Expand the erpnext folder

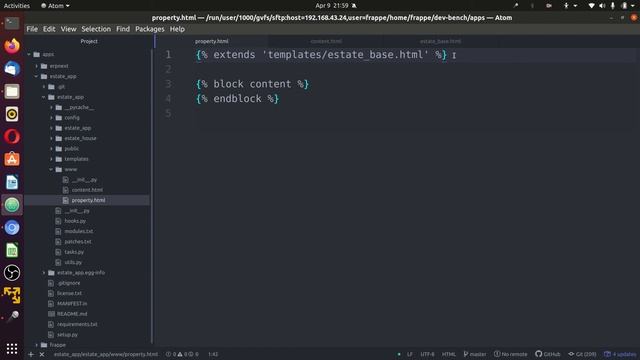point(37,66)
